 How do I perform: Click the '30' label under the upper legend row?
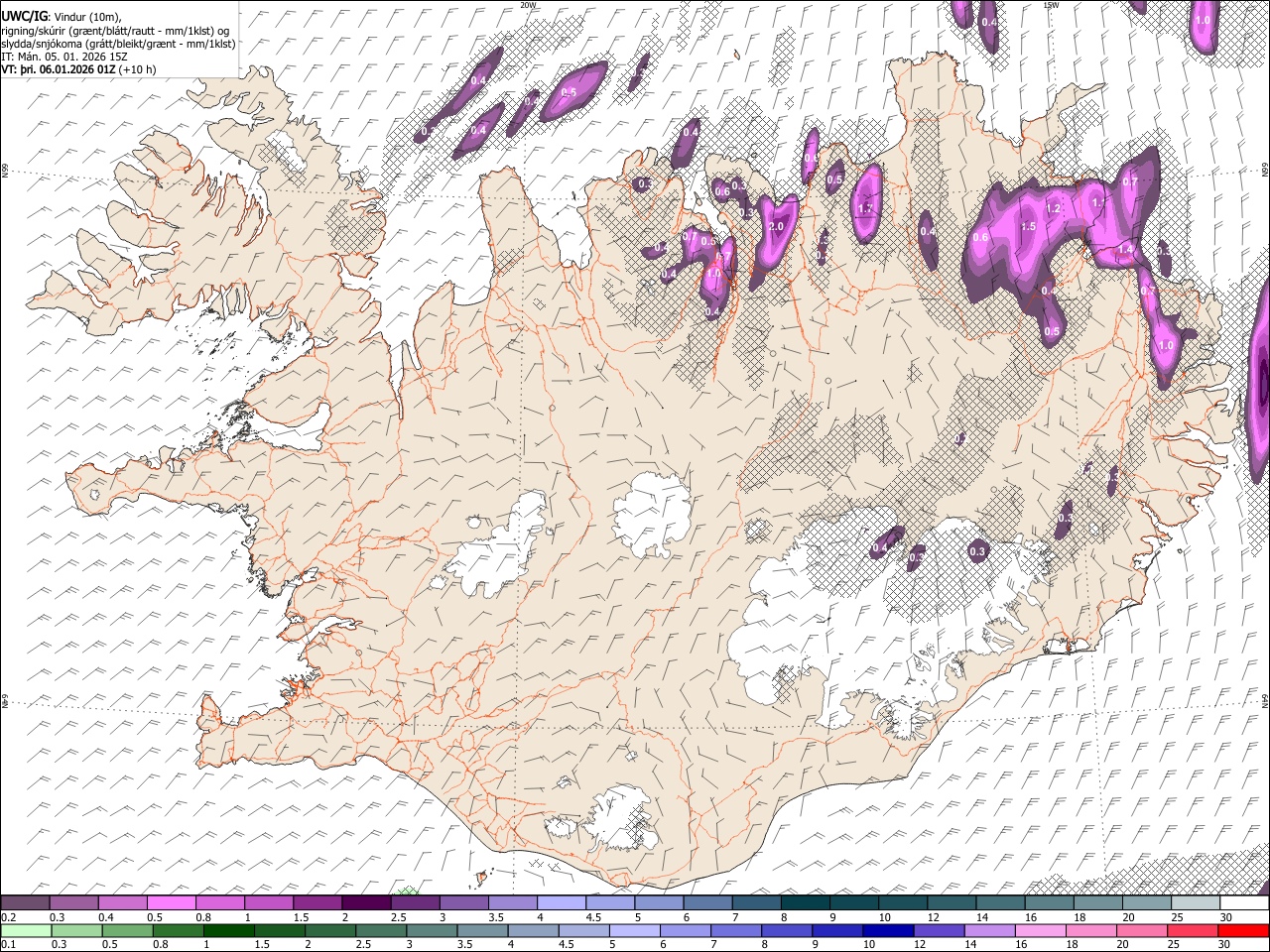click(1226, 917)
